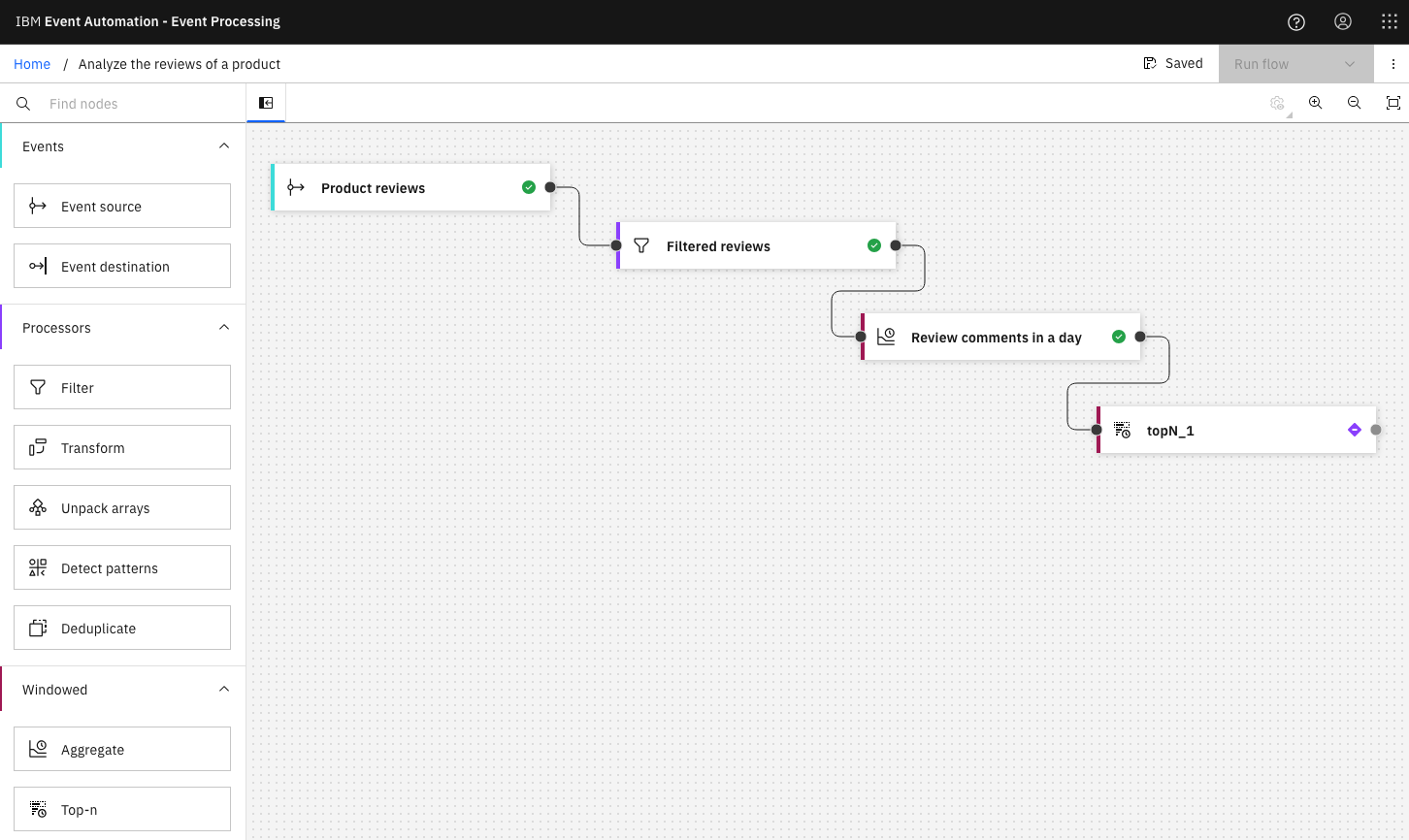Click in the Find nodes search field
This screenshot has width=1409, height=840.
(136, 104)
